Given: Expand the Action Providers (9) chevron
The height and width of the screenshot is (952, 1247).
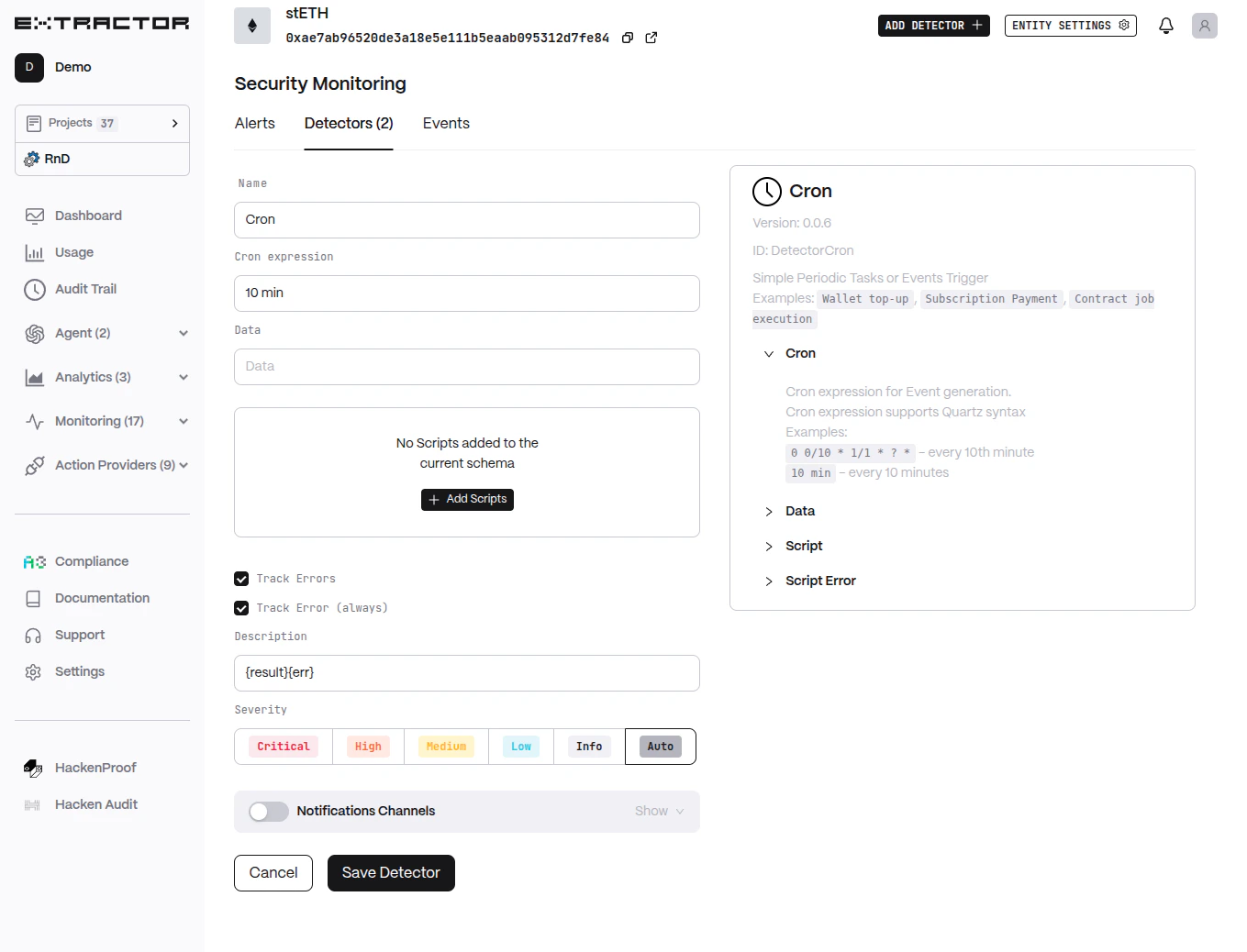Looking at the screenshot, I should (x=184, y=466).
